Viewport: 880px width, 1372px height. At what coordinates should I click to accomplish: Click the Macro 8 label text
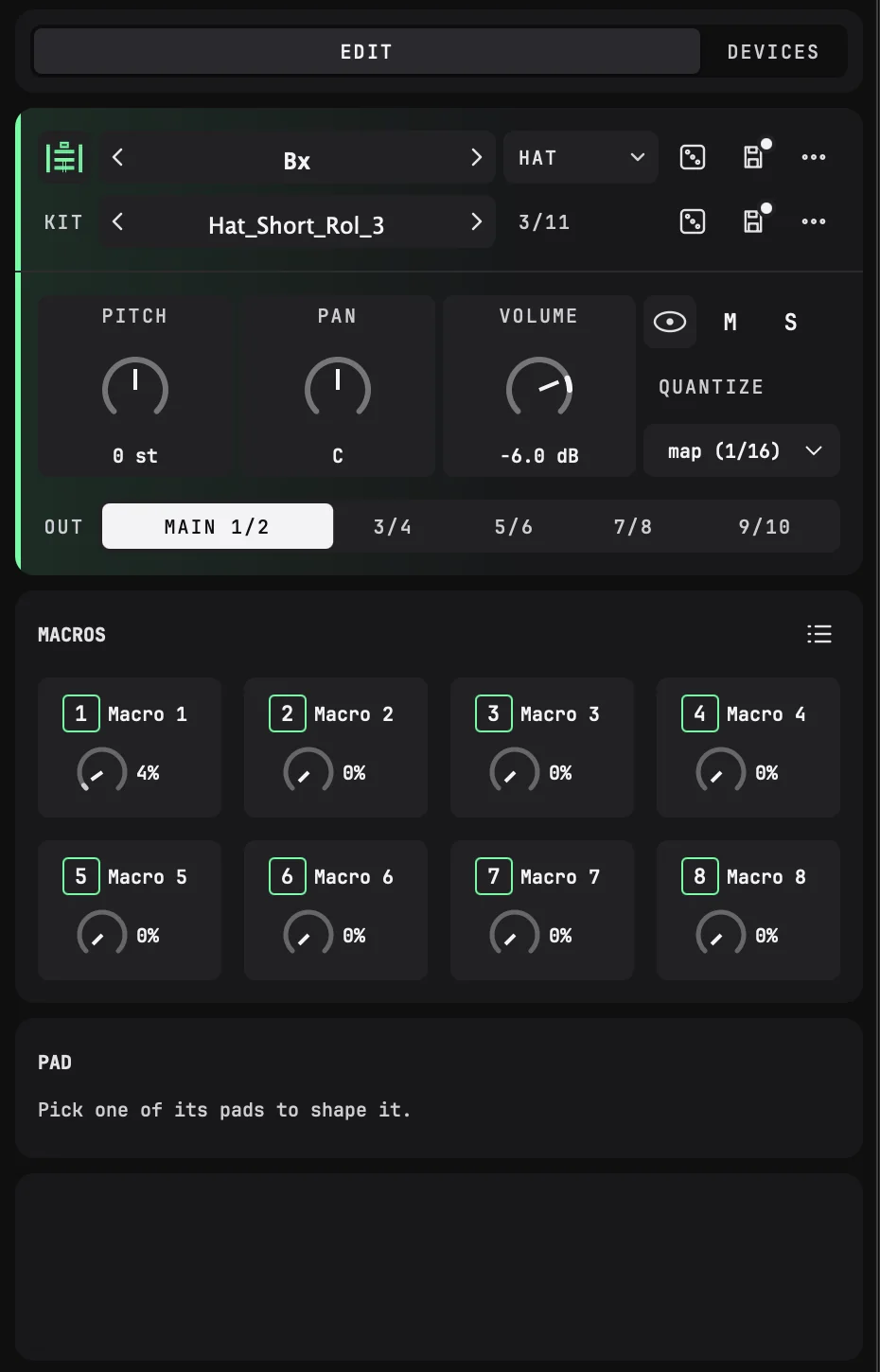[766, 877]
